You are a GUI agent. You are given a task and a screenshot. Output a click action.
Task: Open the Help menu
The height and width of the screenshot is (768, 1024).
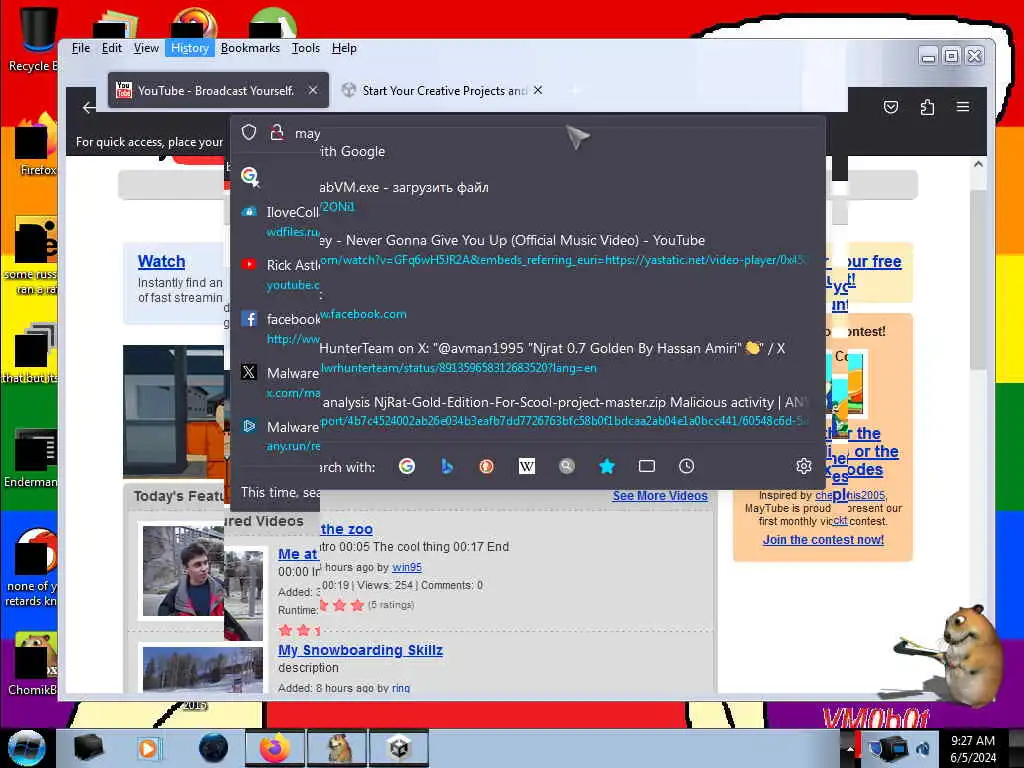tap(344, 48)
